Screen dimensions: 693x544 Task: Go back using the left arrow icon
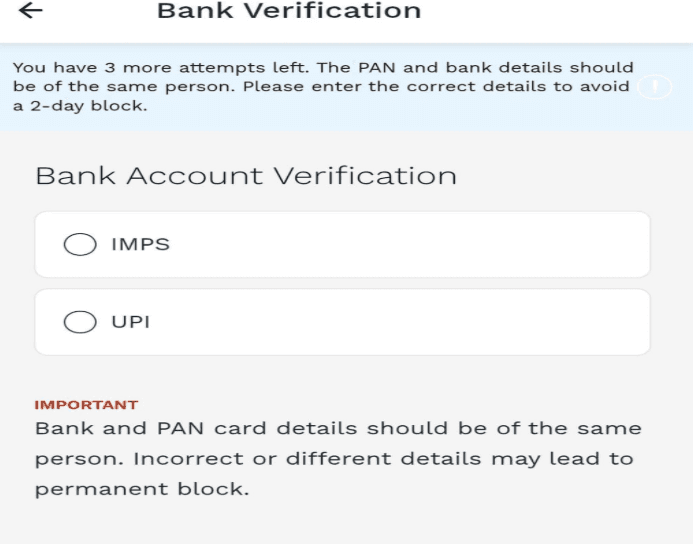tap(30, 10)
